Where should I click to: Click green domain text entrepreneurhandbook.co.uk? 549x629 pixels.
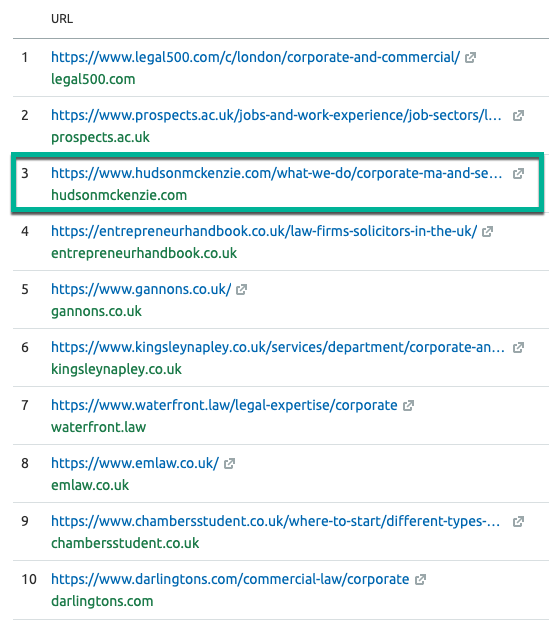(144, 253)
